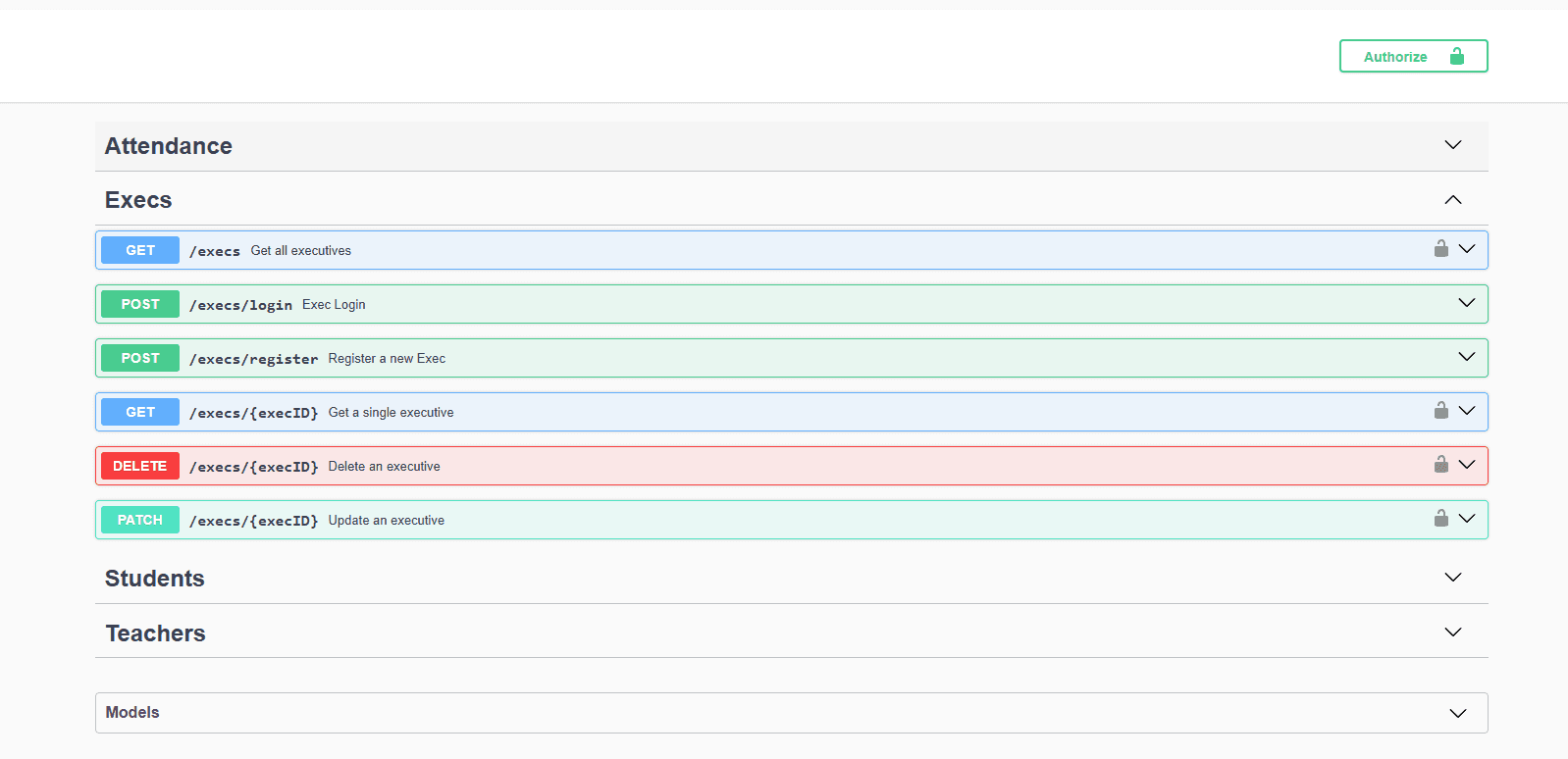
Task: Click the /execs/register path link
Action: (254, 359)
